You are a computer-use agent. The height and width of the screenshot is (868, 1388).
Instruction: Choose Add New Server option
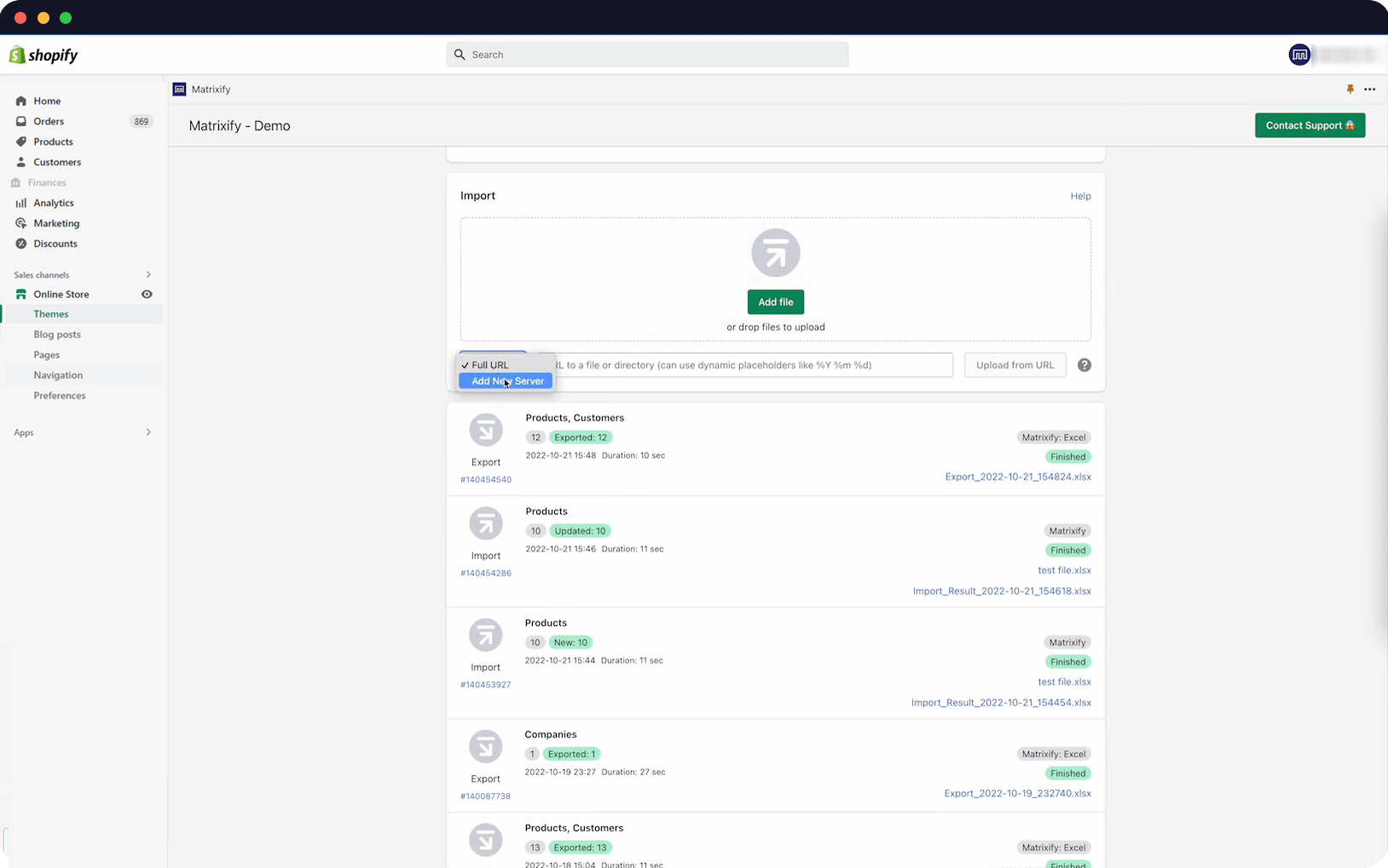(x=506, y=381)
